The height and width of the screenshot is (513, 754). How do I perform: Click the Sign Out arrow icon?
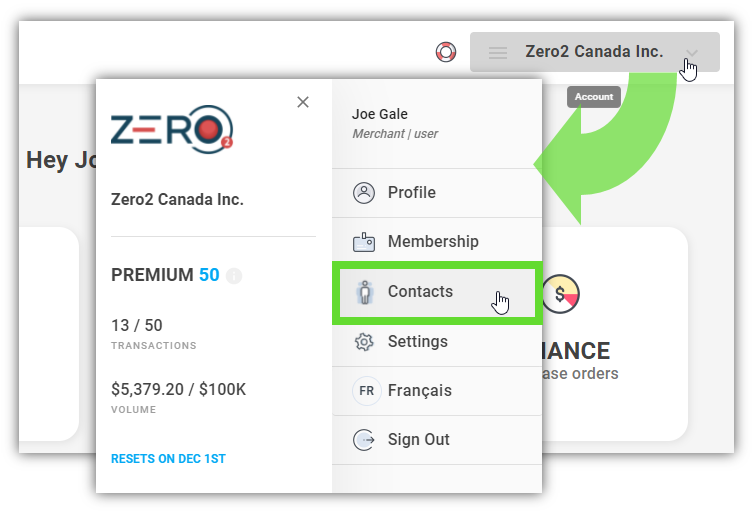364,439
